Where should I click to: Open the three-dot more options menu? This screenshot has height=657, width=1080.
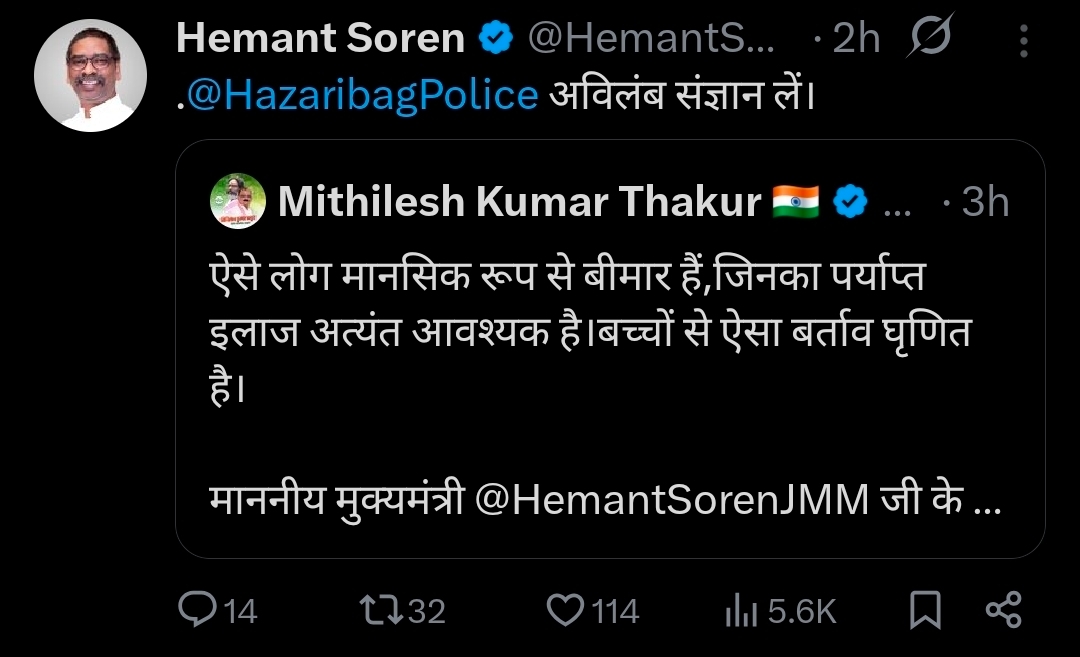click(1023, 41)
